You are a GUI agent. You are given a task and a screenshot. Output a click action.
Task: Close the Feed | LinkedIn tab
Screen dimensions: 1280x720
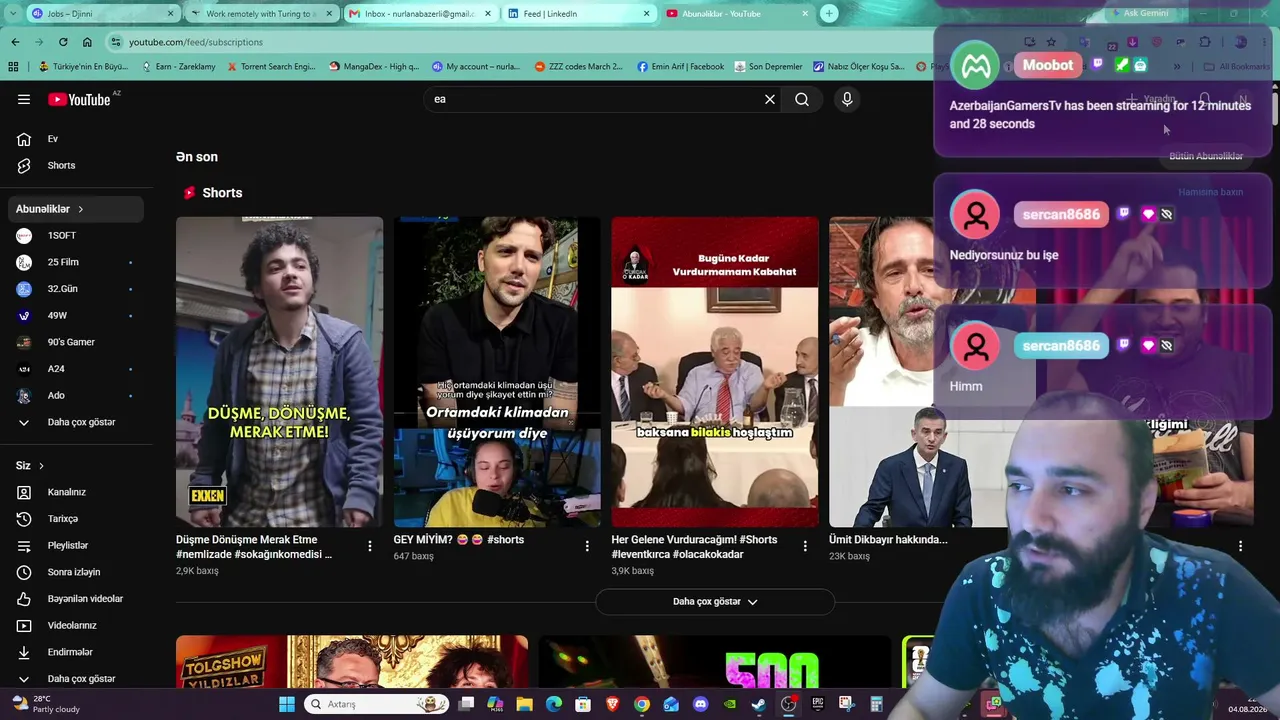(647, 13)
